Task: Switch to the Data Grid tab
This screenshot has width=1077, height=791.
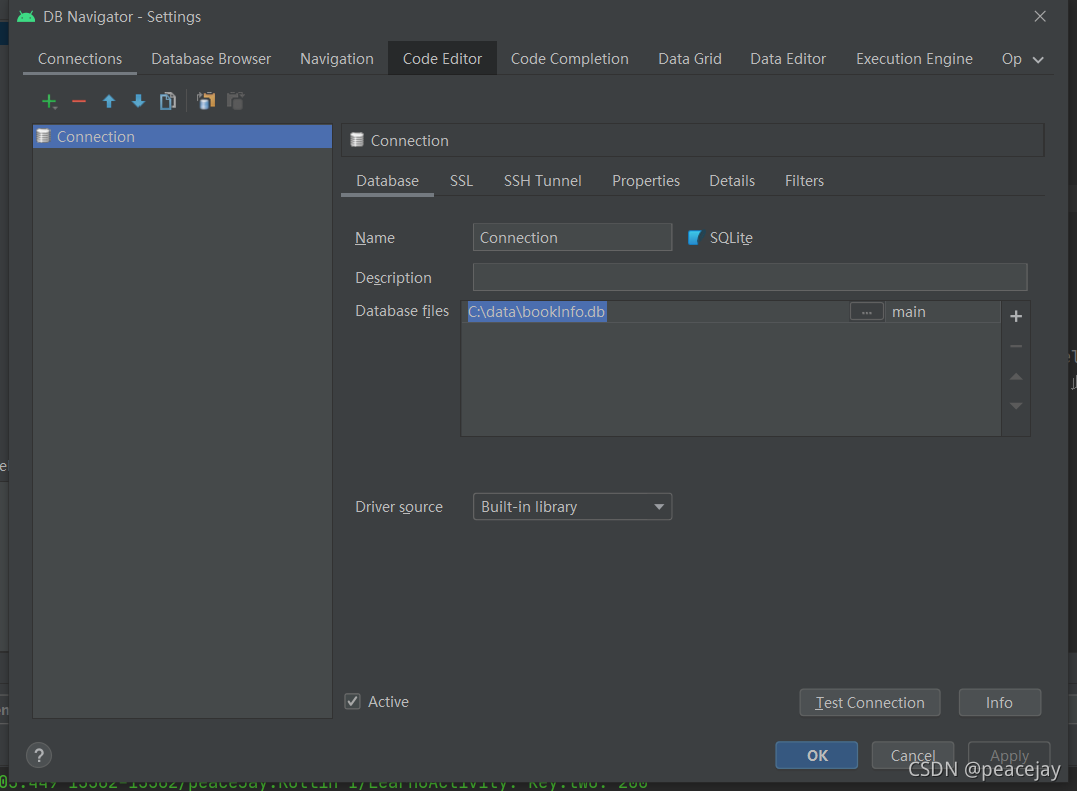Action: [x=690, y=59]
